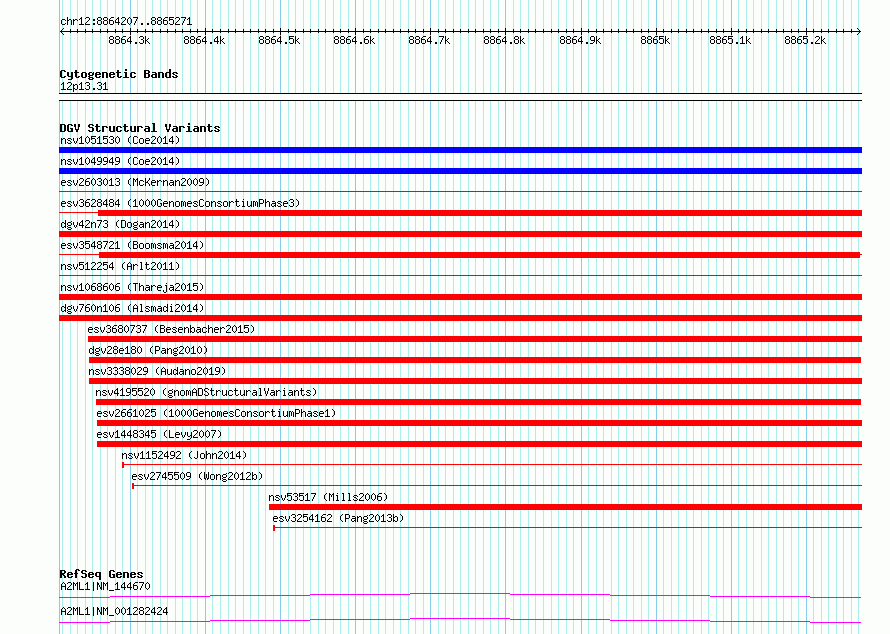Image resolution: width=890 pixels, height=634 pixels.
Task: Click the 8864.6k ruler tick label
Action: click(x=354, y=40)
